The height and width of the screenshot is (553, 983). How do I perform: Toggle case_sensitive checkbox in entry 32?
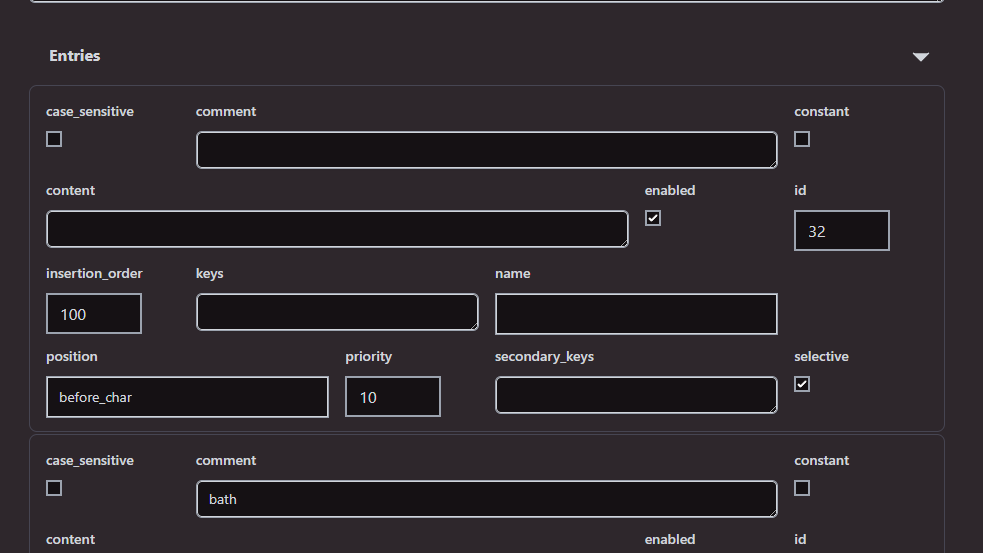(54, 139)
